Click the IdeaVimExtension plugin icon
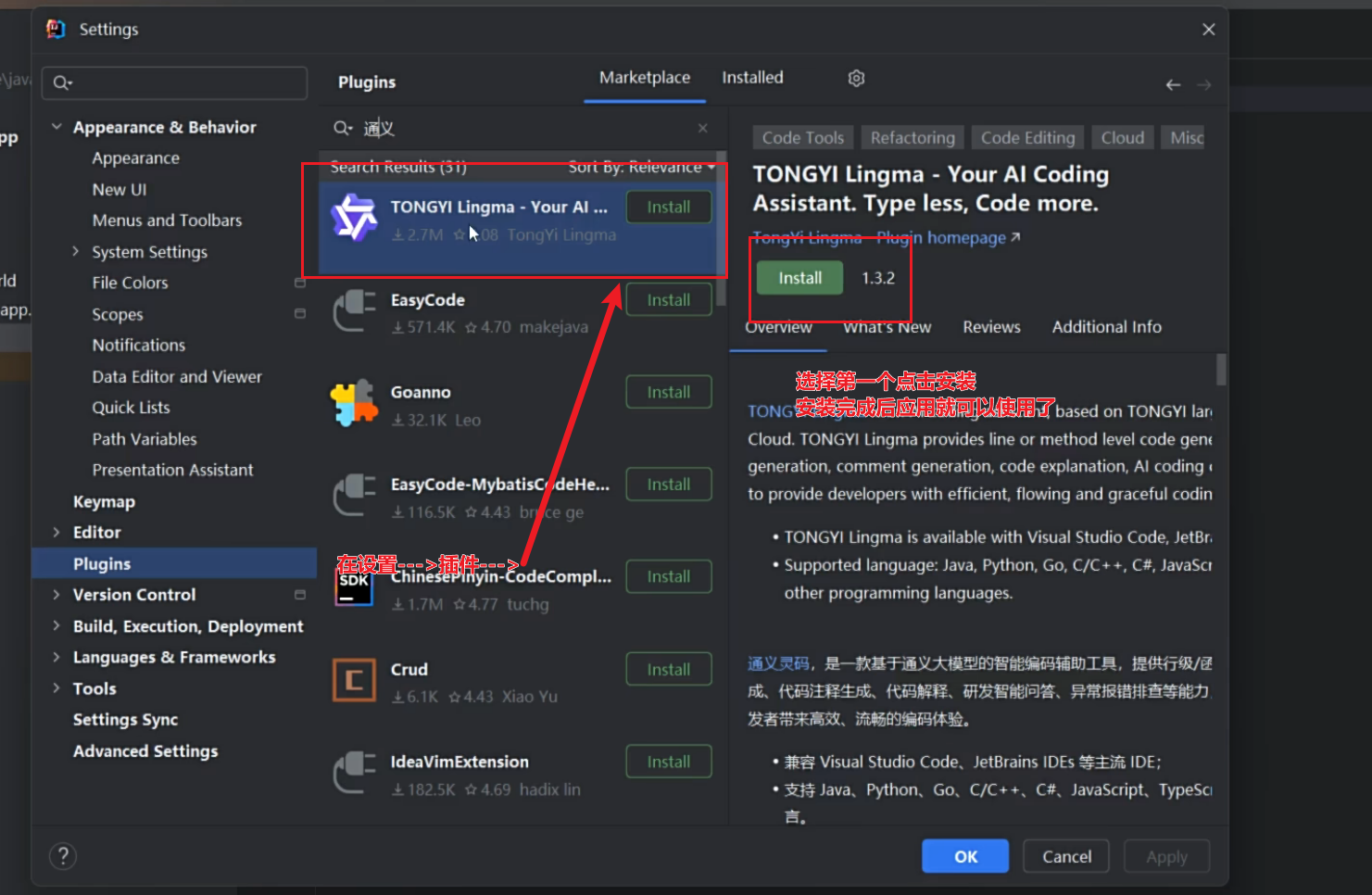Image resolution: width=1372 pixels, height=895 pixels. coord(354,773)
